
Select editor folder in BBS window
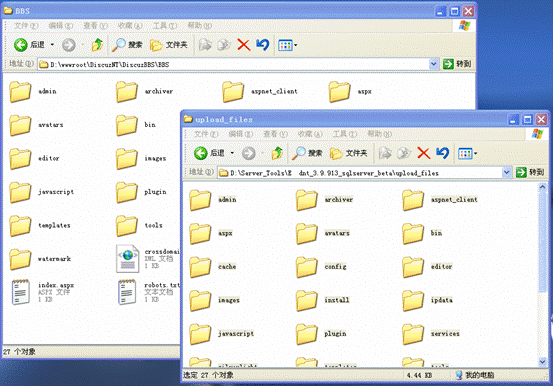tap(34, 158)
